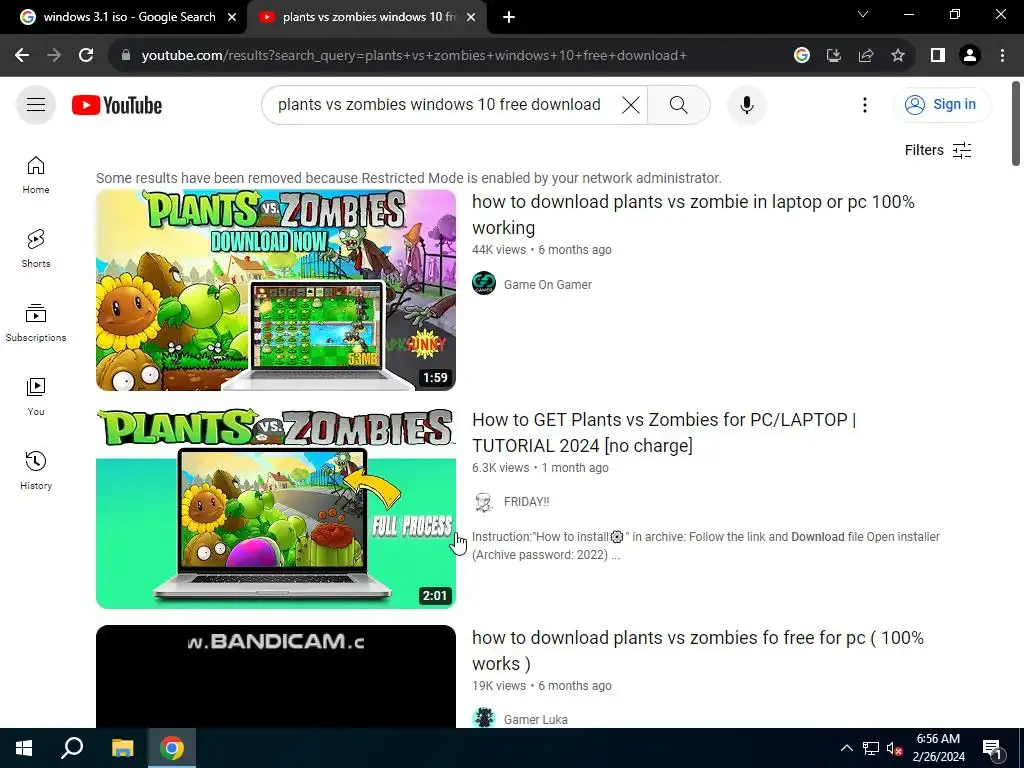Bookmark this page with the star
The height and width of the screenshot is (768, 1024).
coord(898,56)
